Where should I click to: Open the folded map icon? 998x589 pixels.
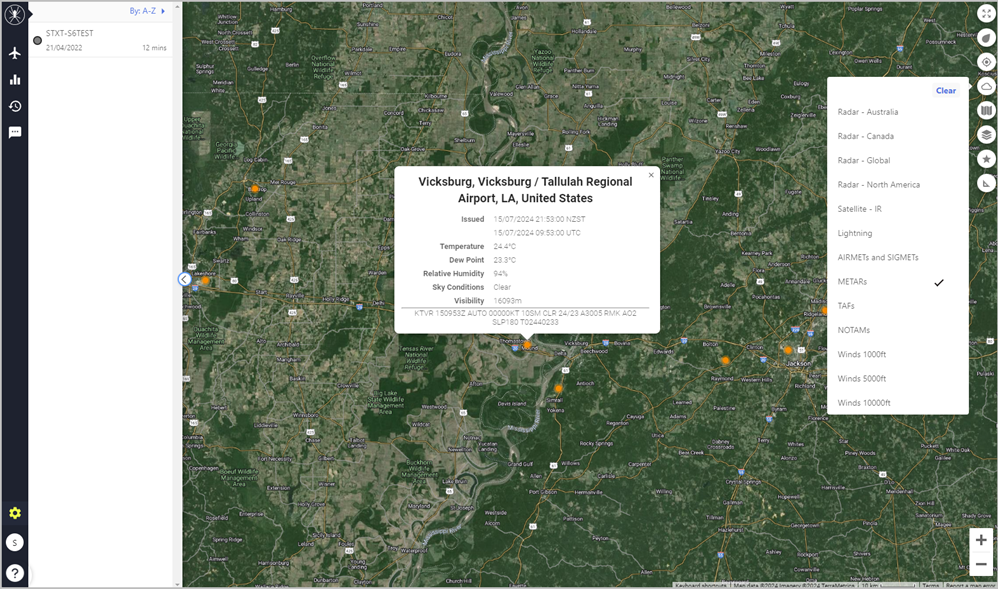(986, 111)
